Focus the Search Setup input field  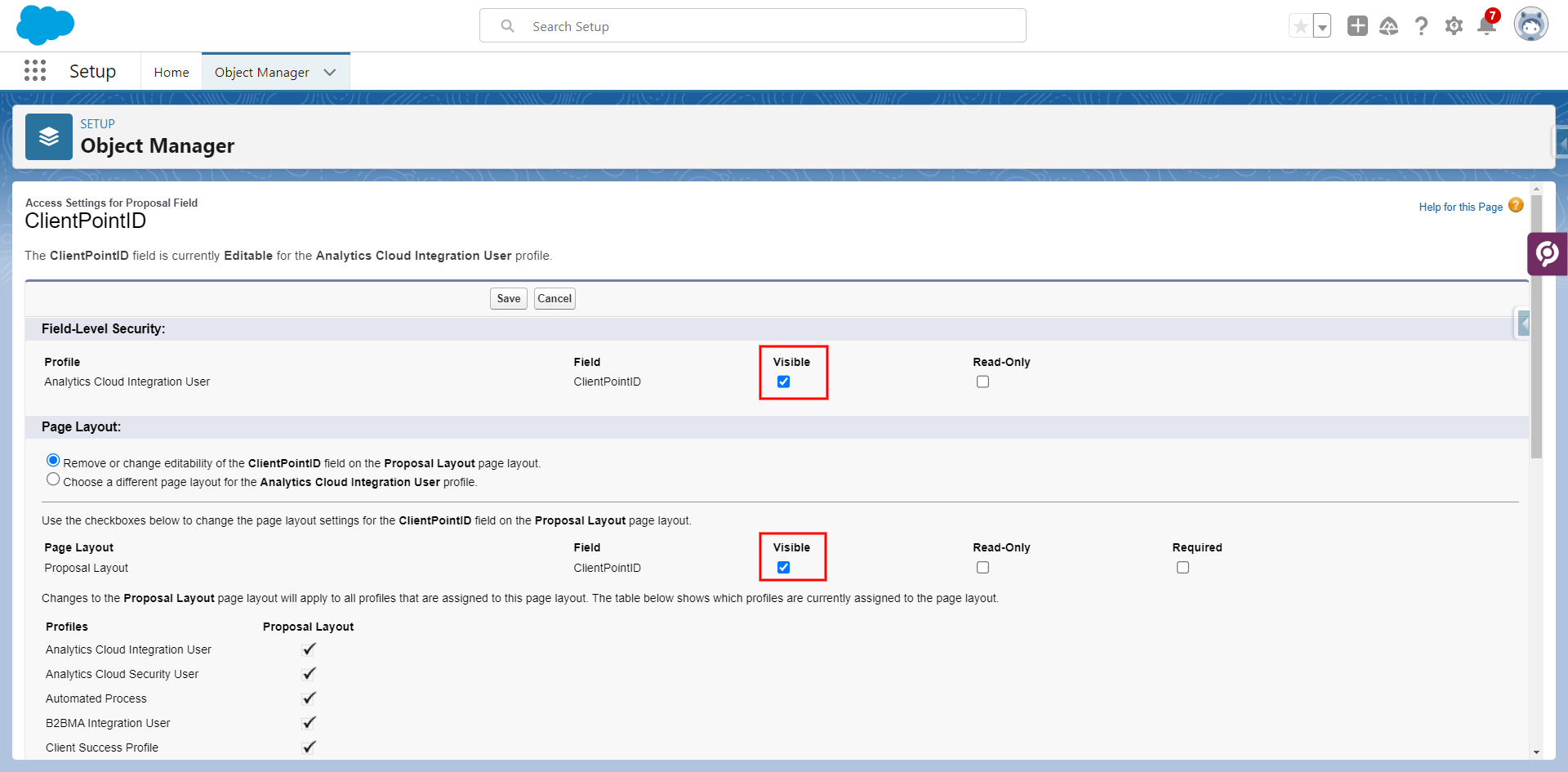coord(751,26)
